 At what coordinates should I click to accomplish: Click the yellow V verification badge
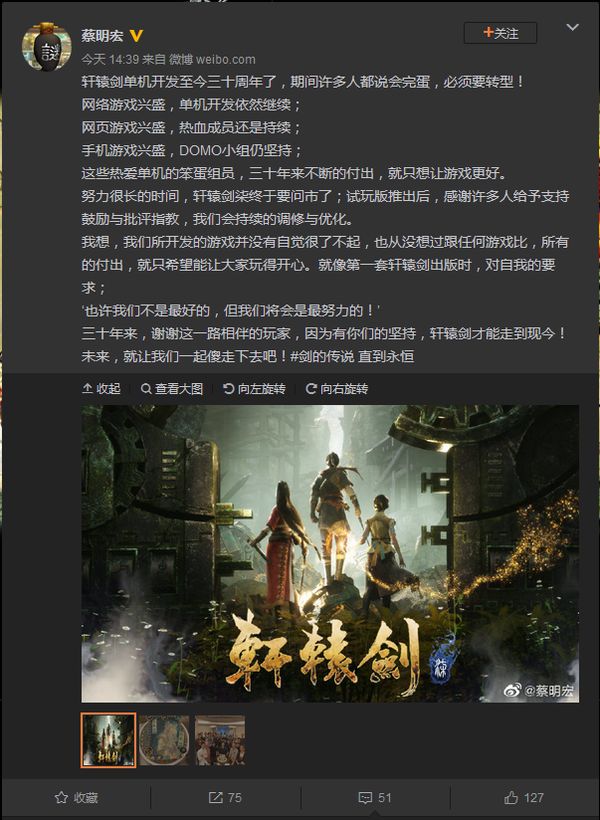[137, 35]
